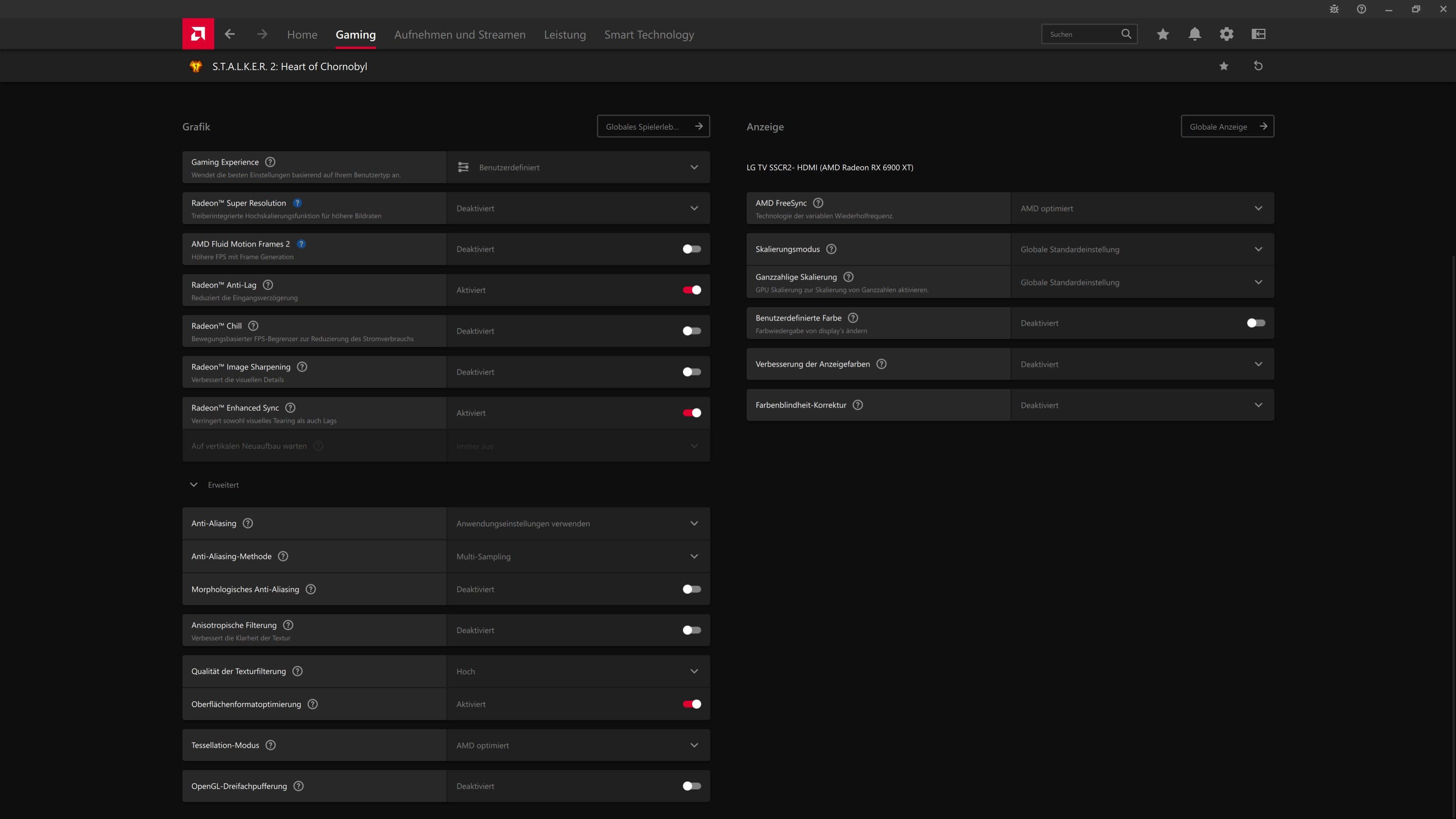Toggle the sidebar panel icon
This screenshot has height=819, width=1456.
1259,34
